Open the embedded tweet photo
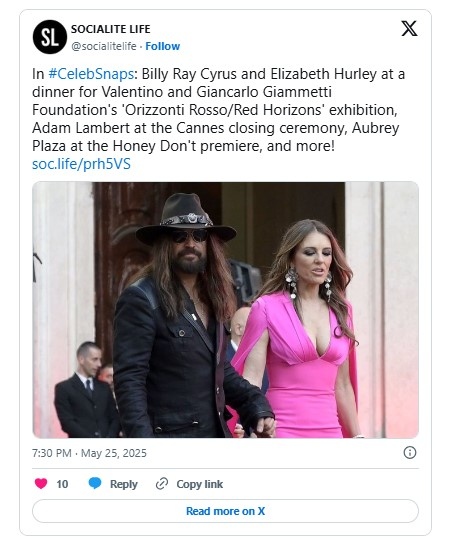This screenshot has width=451, height=538. click(x=226, y=310)
